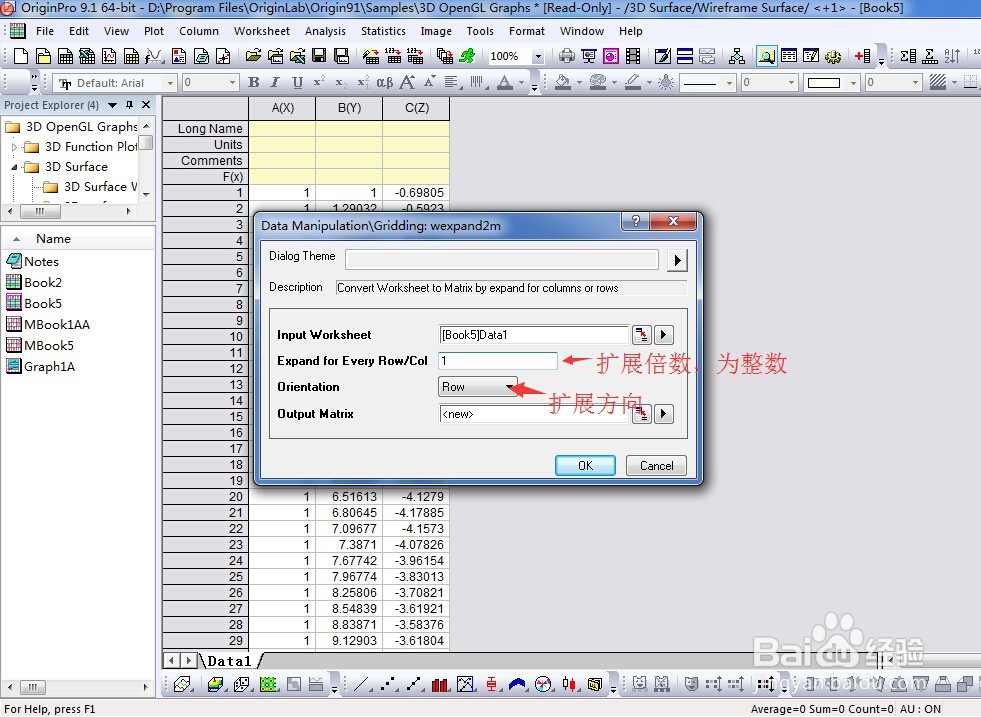Open the Orientation dropdown showing Row
Image resolution: width=981 pixels, height=717 pixels.
coord(478,387)
